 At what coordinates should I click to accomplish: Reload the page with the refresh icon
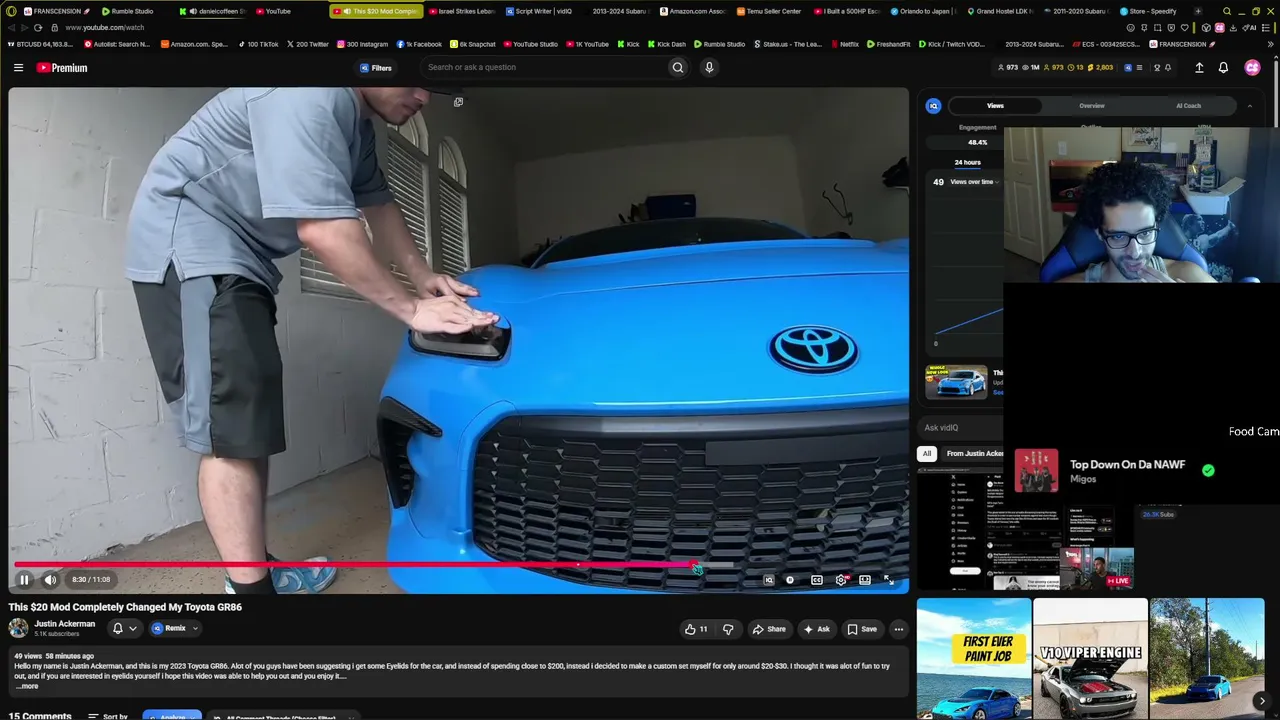point(38,28)
